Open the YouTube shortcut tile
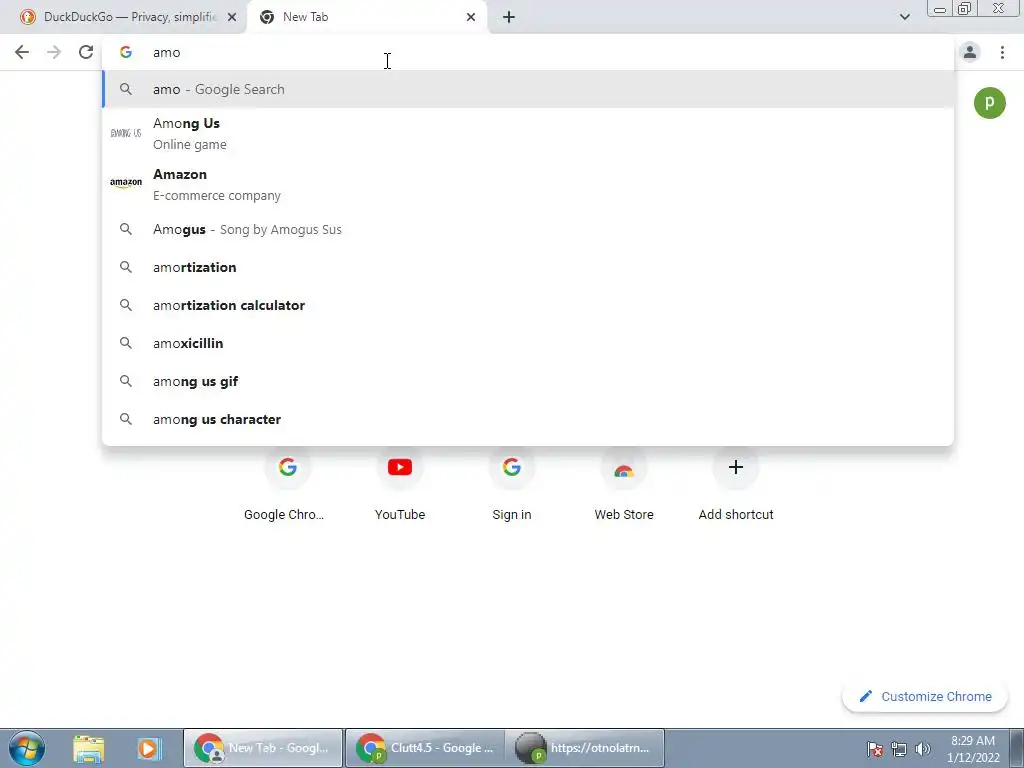This screenshot has width=1024, height=768. coord(400,487)
